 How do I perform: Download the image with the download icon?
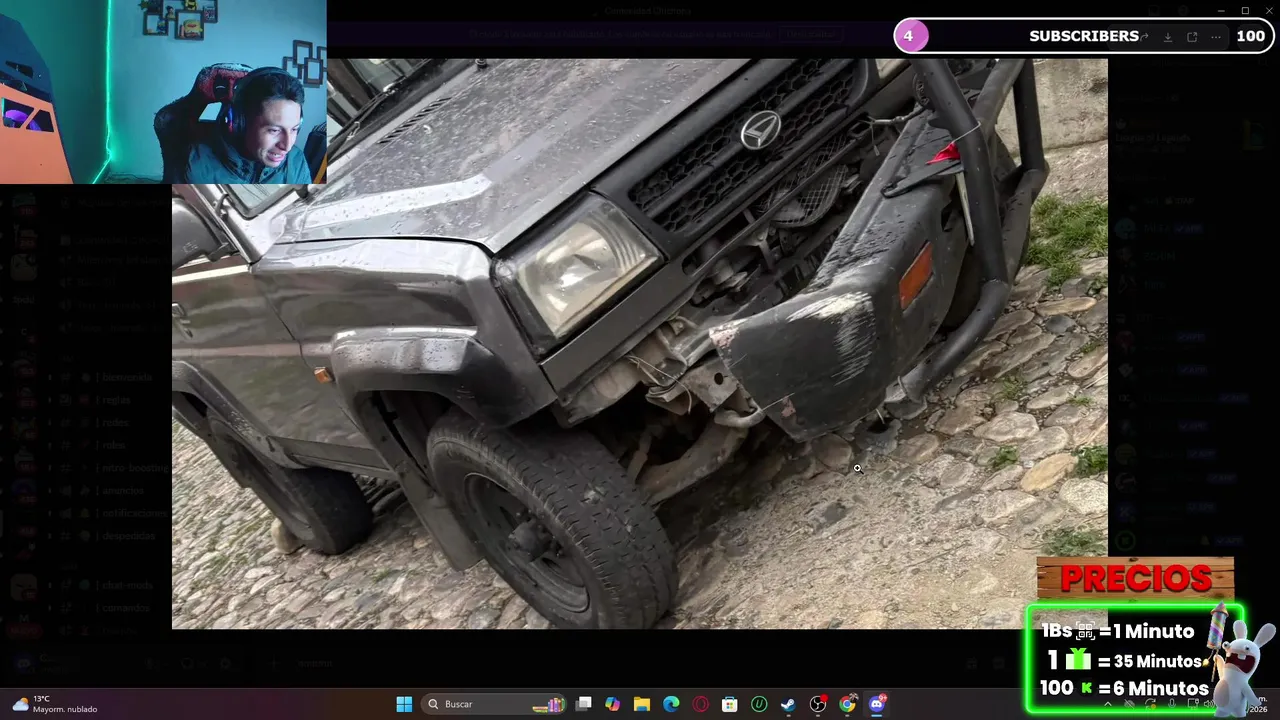point(1167,37)
